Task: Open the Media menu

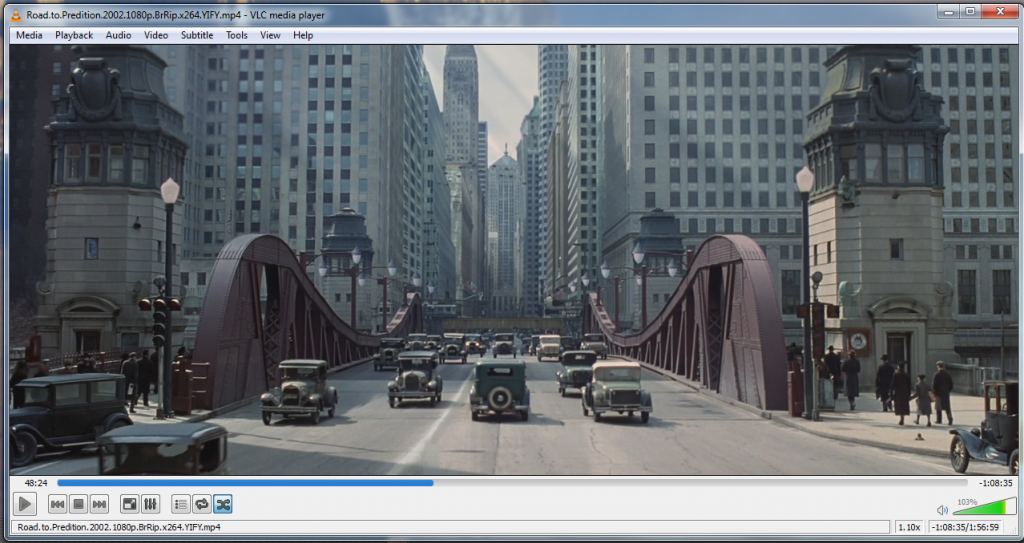Action: click(29, 35)
